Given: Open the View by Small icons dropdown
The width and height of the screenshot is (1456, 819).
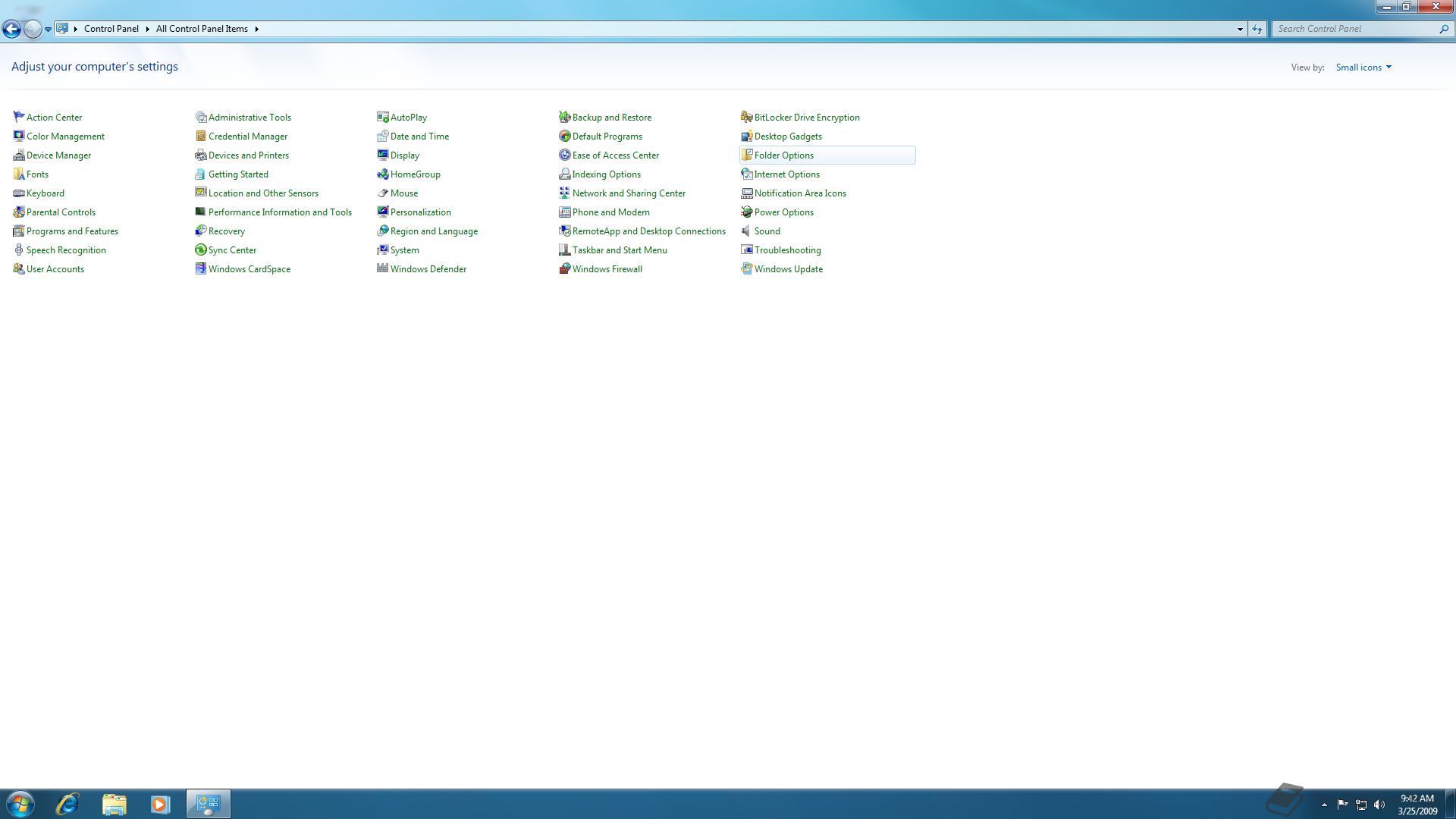Looking at the screenshot, I should 1363,67.
